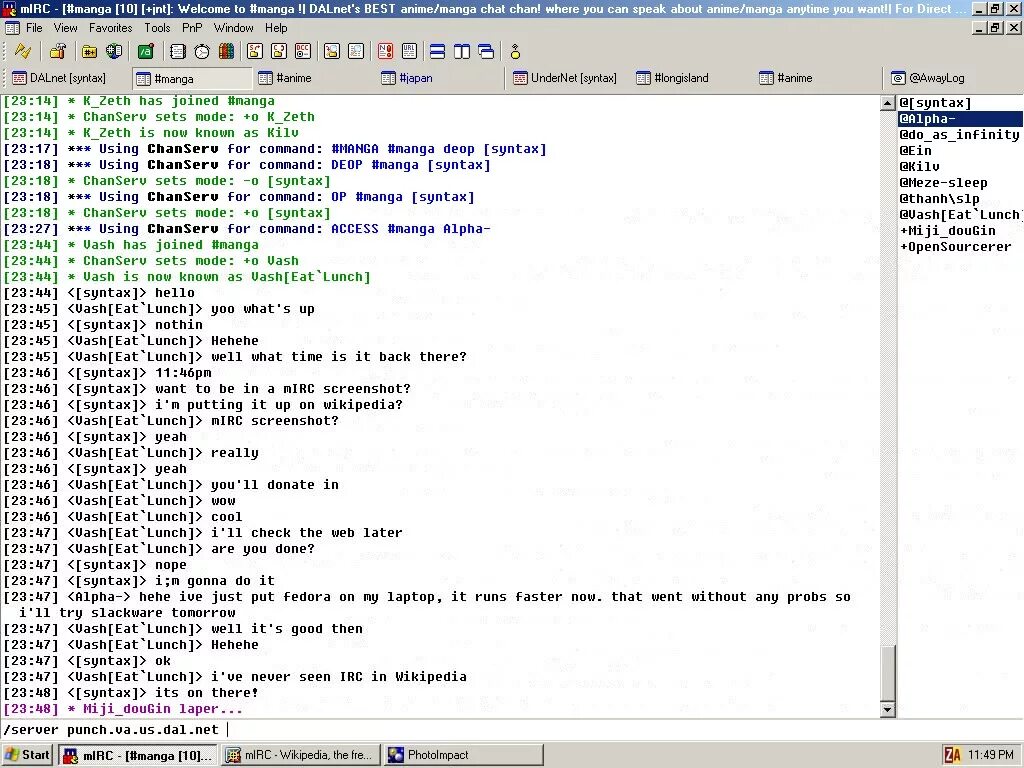The width and height of the screenshot is (1024, 768).
Task: Switch to PhotoImpact from the taskbar
Action: click(464, 755)
